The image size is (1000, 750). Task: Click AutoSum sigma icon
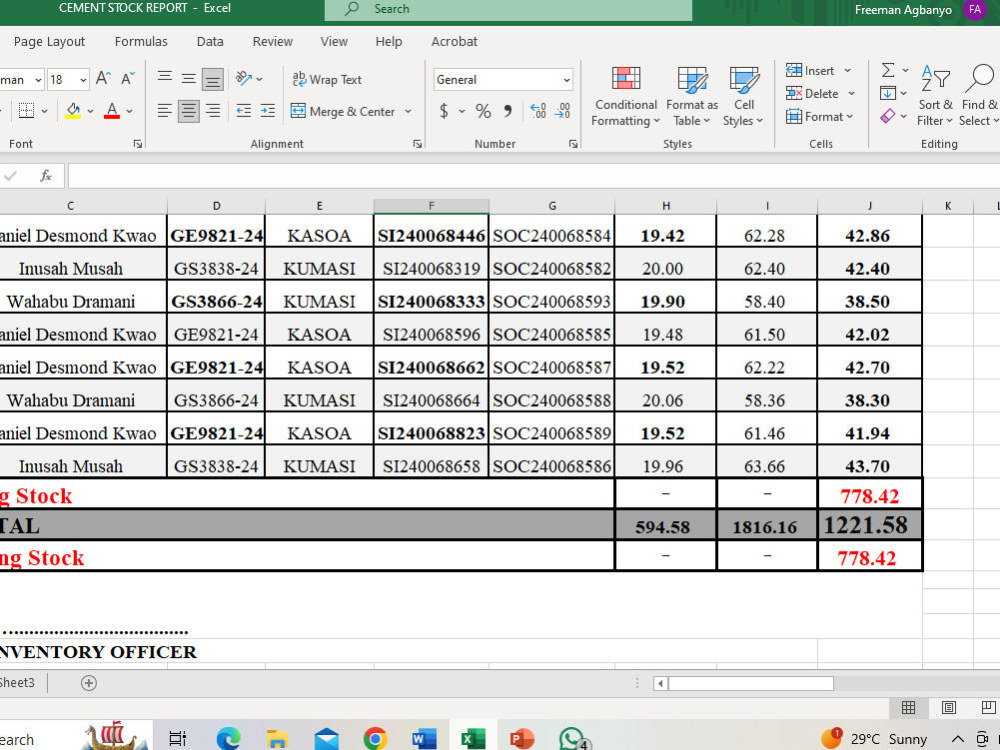coord(888,70)
